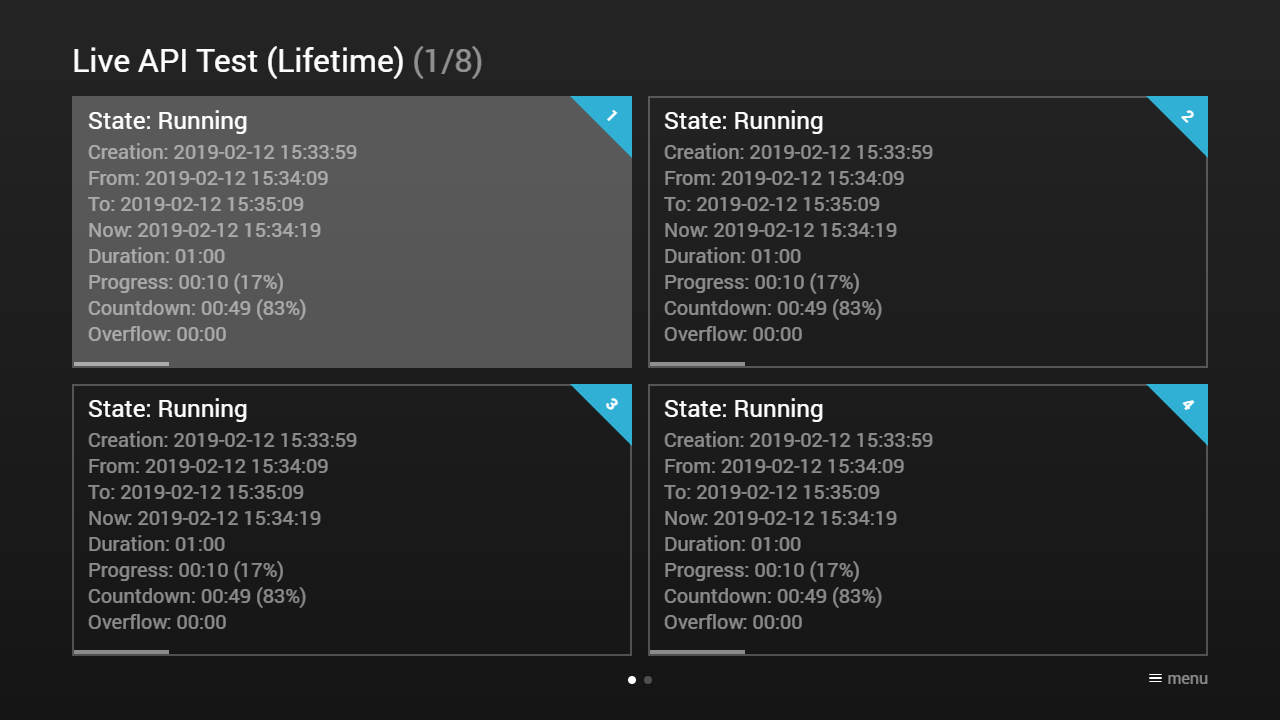Viewport: 1280px width, 720px height.
Task: Select card 4's State: Running heading
Action: coord(743,409)
